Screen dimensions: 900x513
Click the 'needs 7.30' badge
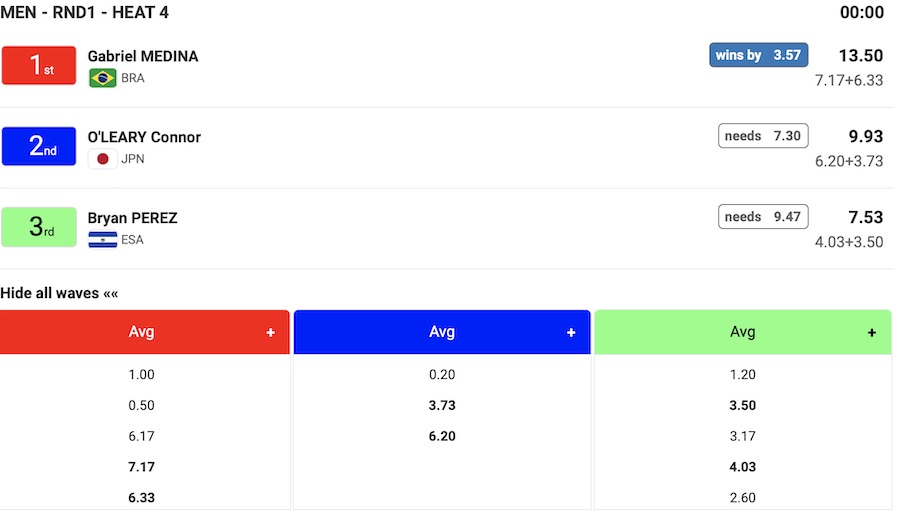pyautogui.click(x=762, y=136)
